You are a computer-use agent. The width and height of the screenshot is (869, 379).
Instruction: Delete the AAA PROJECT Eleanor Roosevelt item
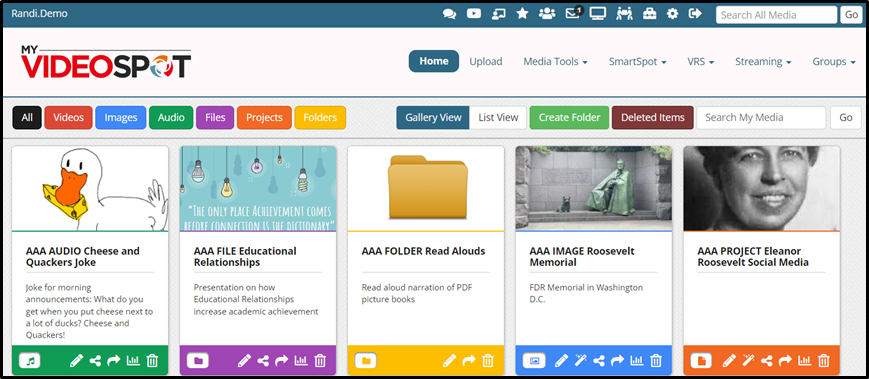pyautogui.click(x=824, y=361)
